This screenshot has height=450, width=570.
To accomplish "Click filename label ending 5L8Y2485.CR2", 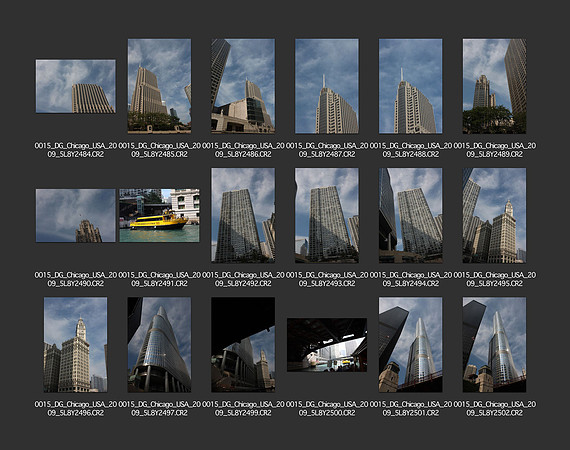I will pos(159,150).
